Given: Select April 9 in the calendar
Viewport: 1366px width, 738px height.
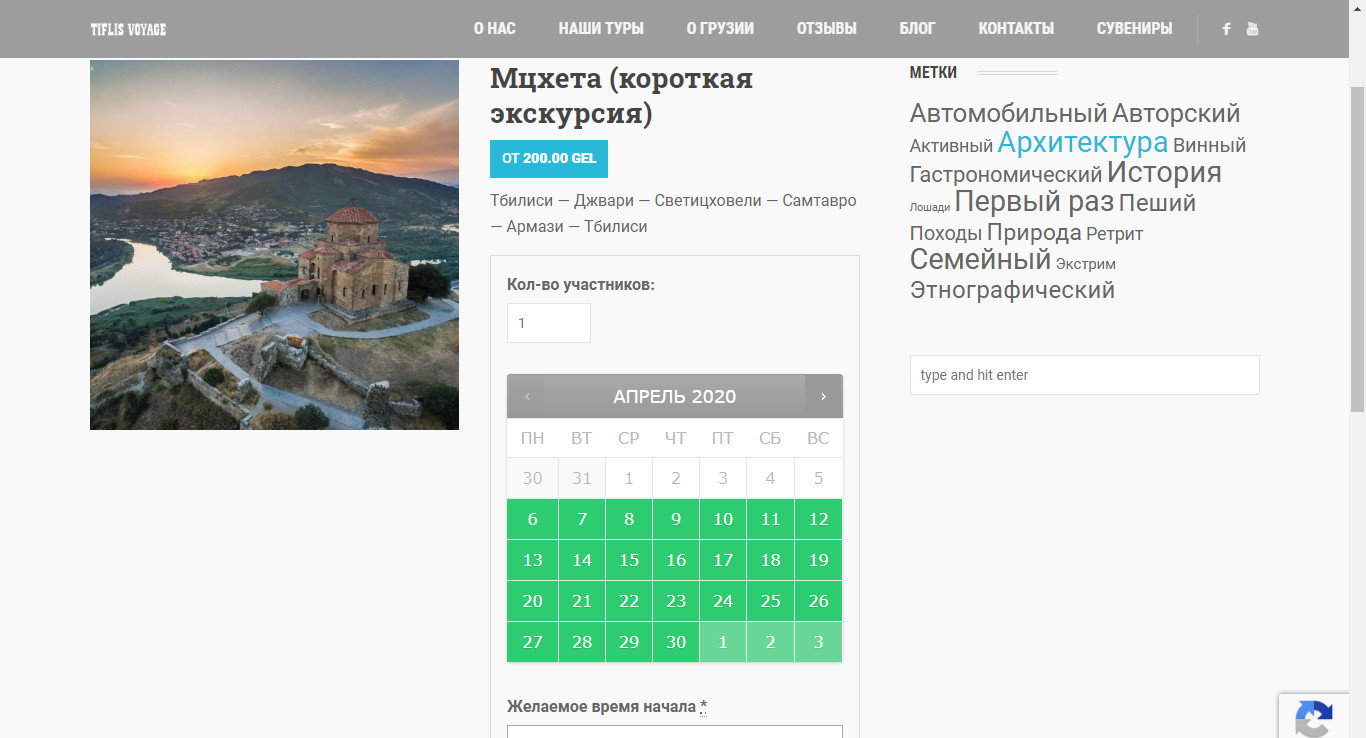Looking at the screenshot, I should (676, 519).
